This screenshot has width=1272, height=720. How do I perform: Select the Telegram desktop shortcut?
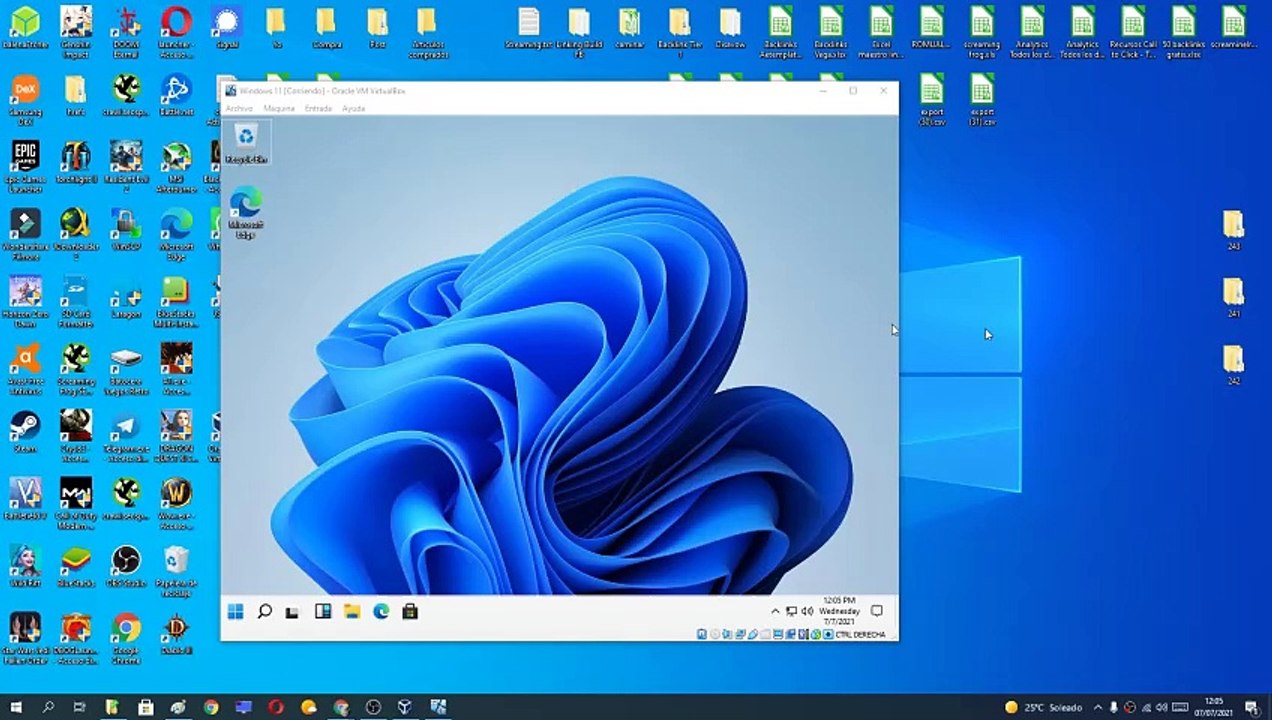126,436
